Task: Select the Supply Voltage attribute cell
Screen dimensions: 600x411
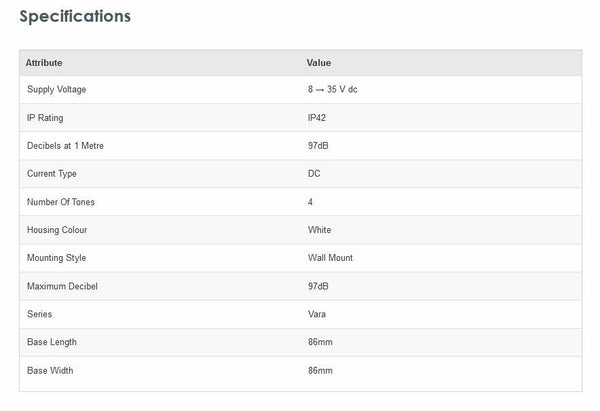Action: pyautogui.click(x=57, y=90)
